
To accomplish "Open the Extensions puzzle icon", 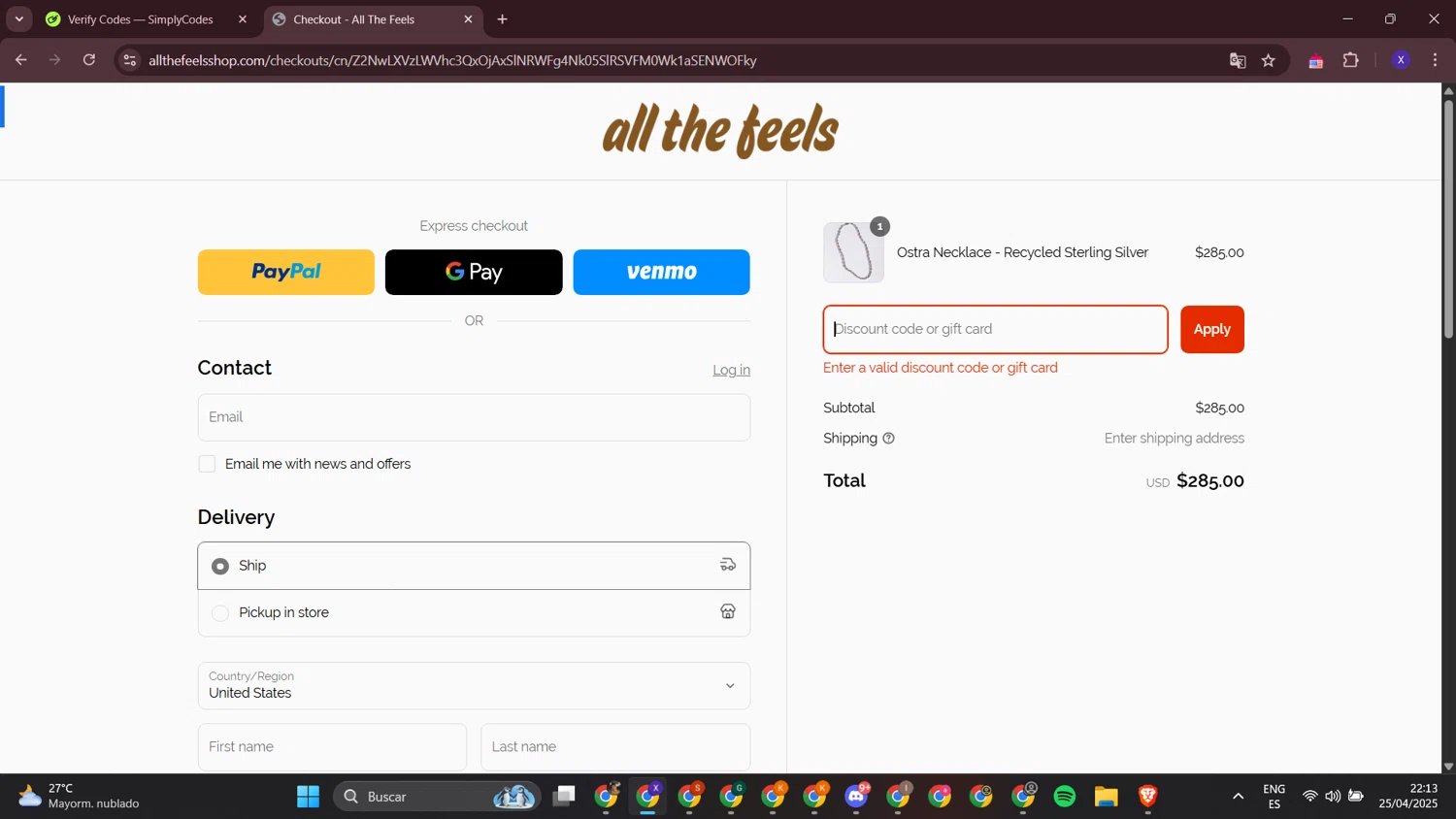I will (x=1351, y=60).
